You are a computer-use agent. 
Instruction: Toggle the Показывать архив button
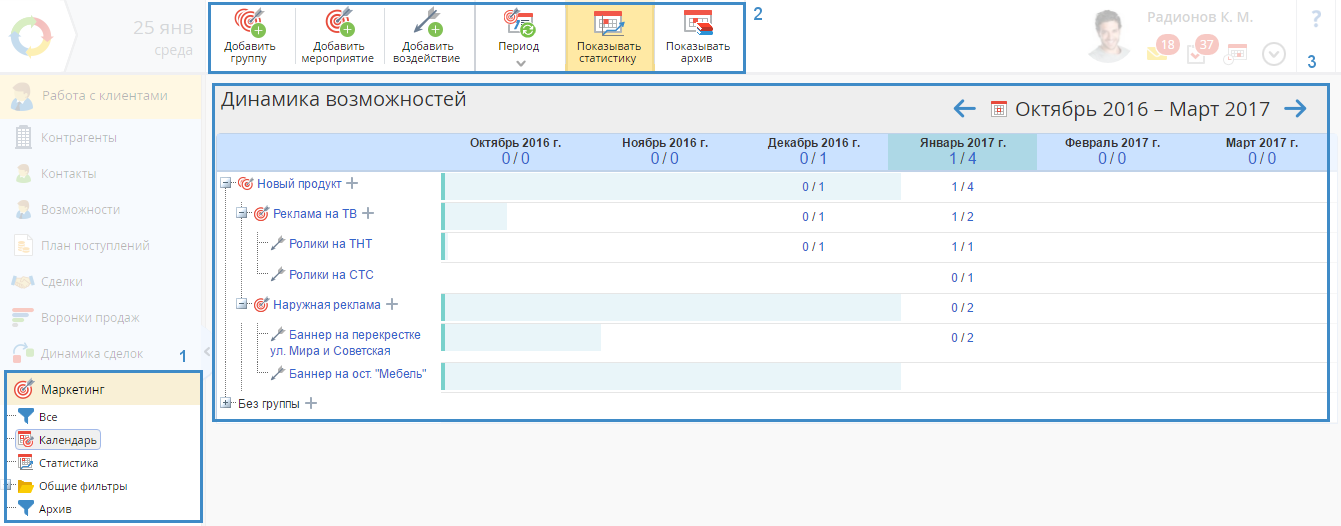tap(697, 38)
